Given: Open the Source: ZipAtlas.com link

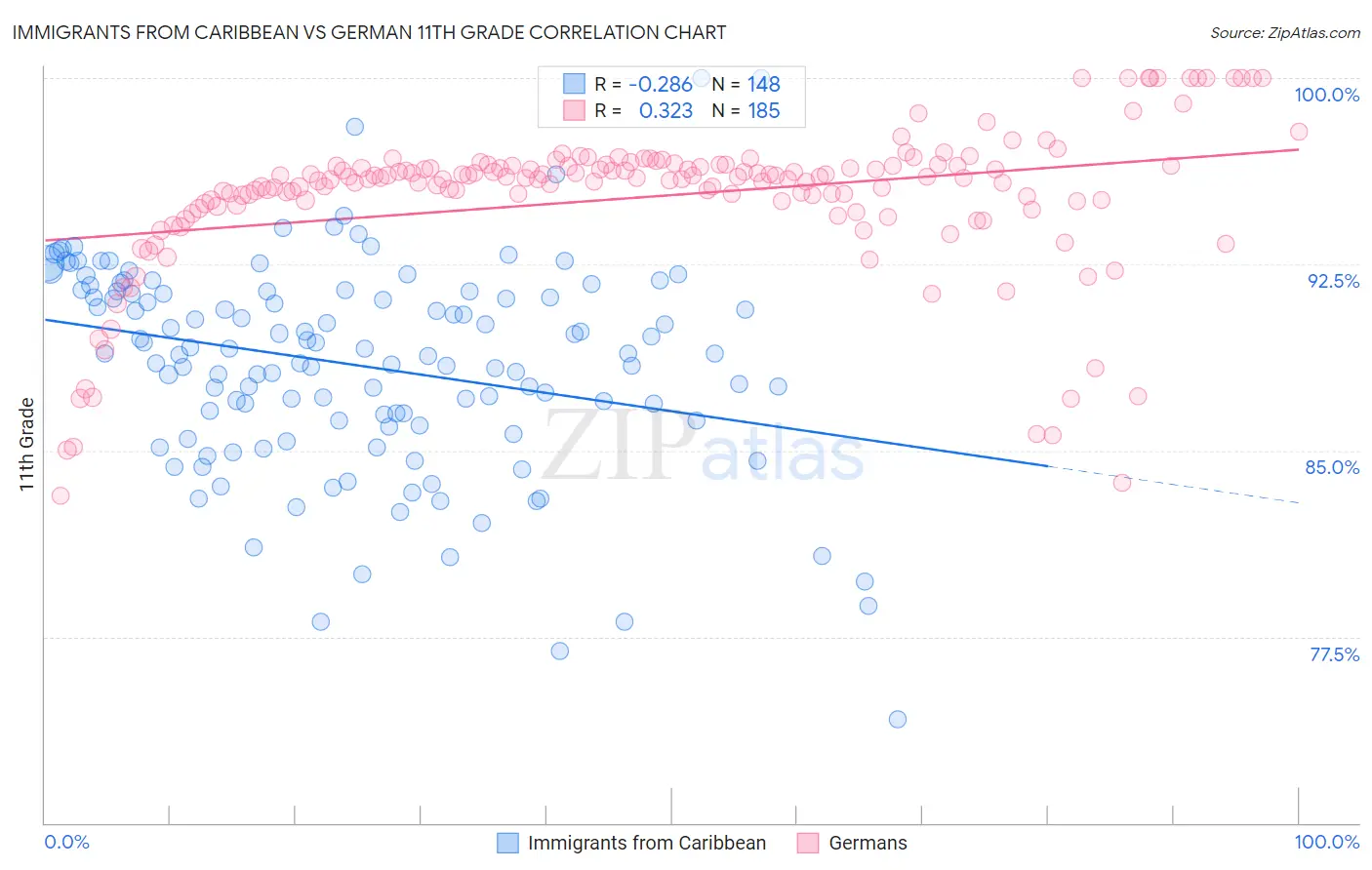Looking at the screenshot, I should pyautogui.click(x=1285, y=32).
